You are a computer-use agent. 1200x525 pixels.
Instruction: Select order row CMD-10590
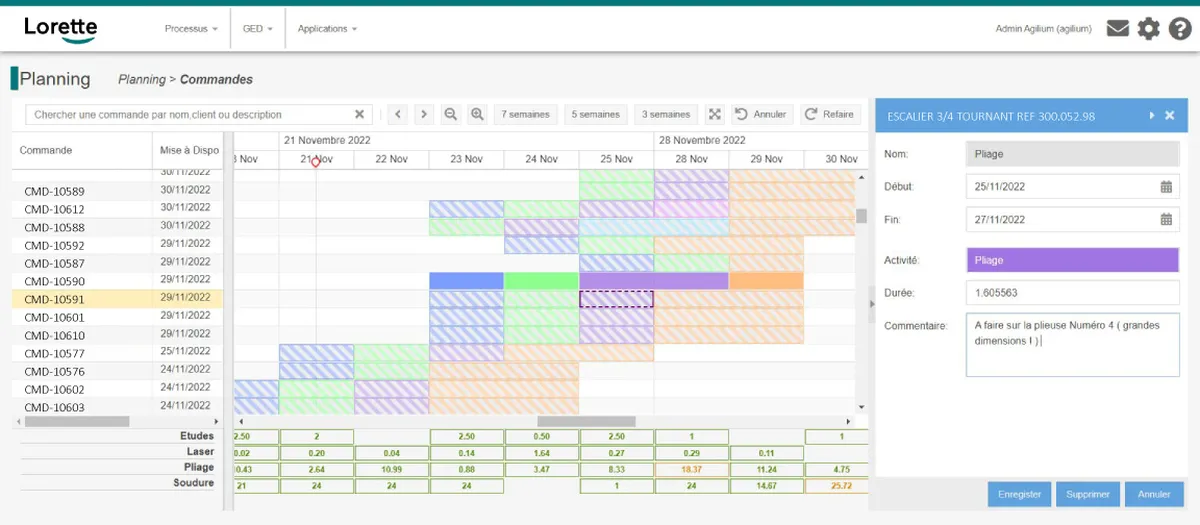pos(117,281)
